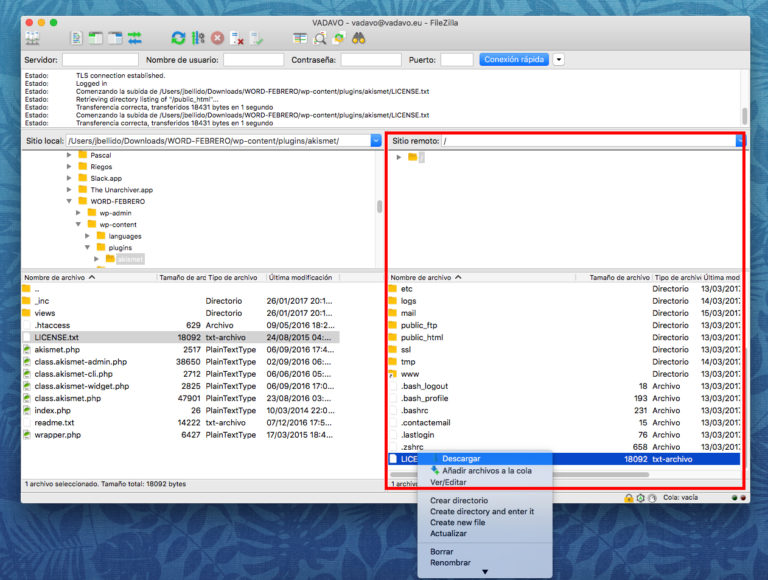This screenshot has height=580, width=768.
Task: Sort local list by Nombre de archivo header
Action: [x=89, y=278]
